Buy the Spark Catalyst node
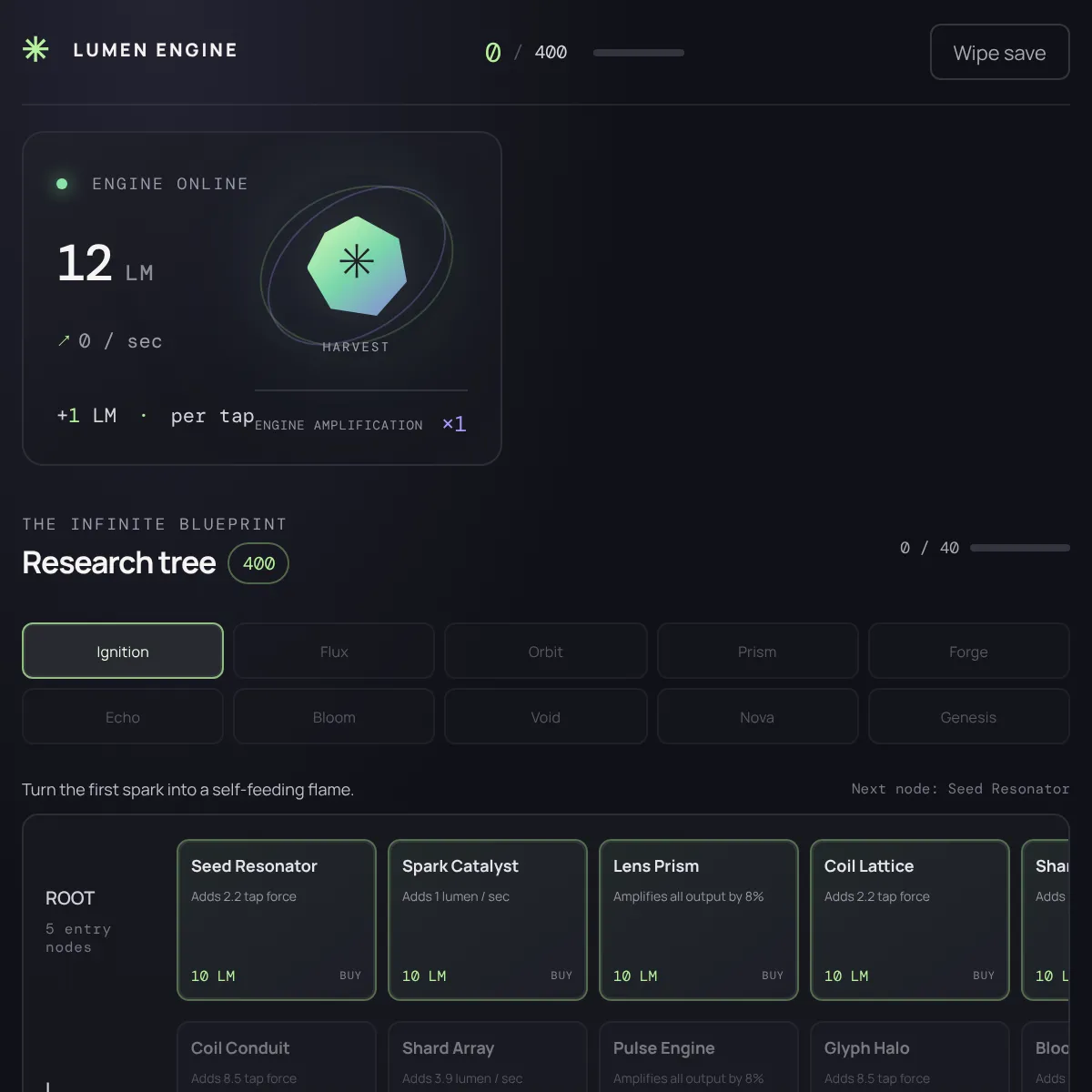Screen dimensions: 1092x1092 coord(488,920)
